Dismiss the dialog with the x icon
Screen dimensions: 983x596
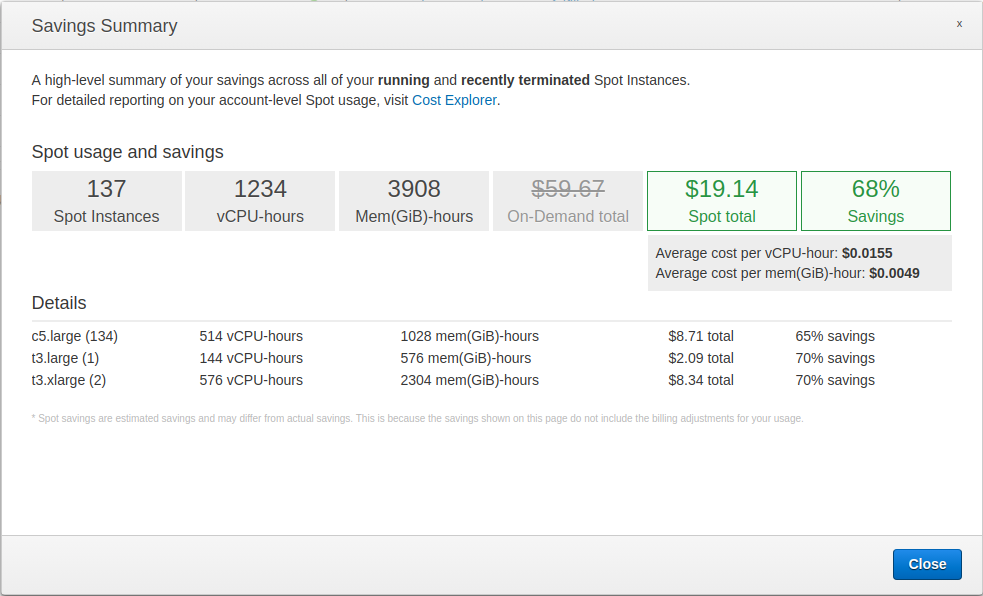point(959,24)
